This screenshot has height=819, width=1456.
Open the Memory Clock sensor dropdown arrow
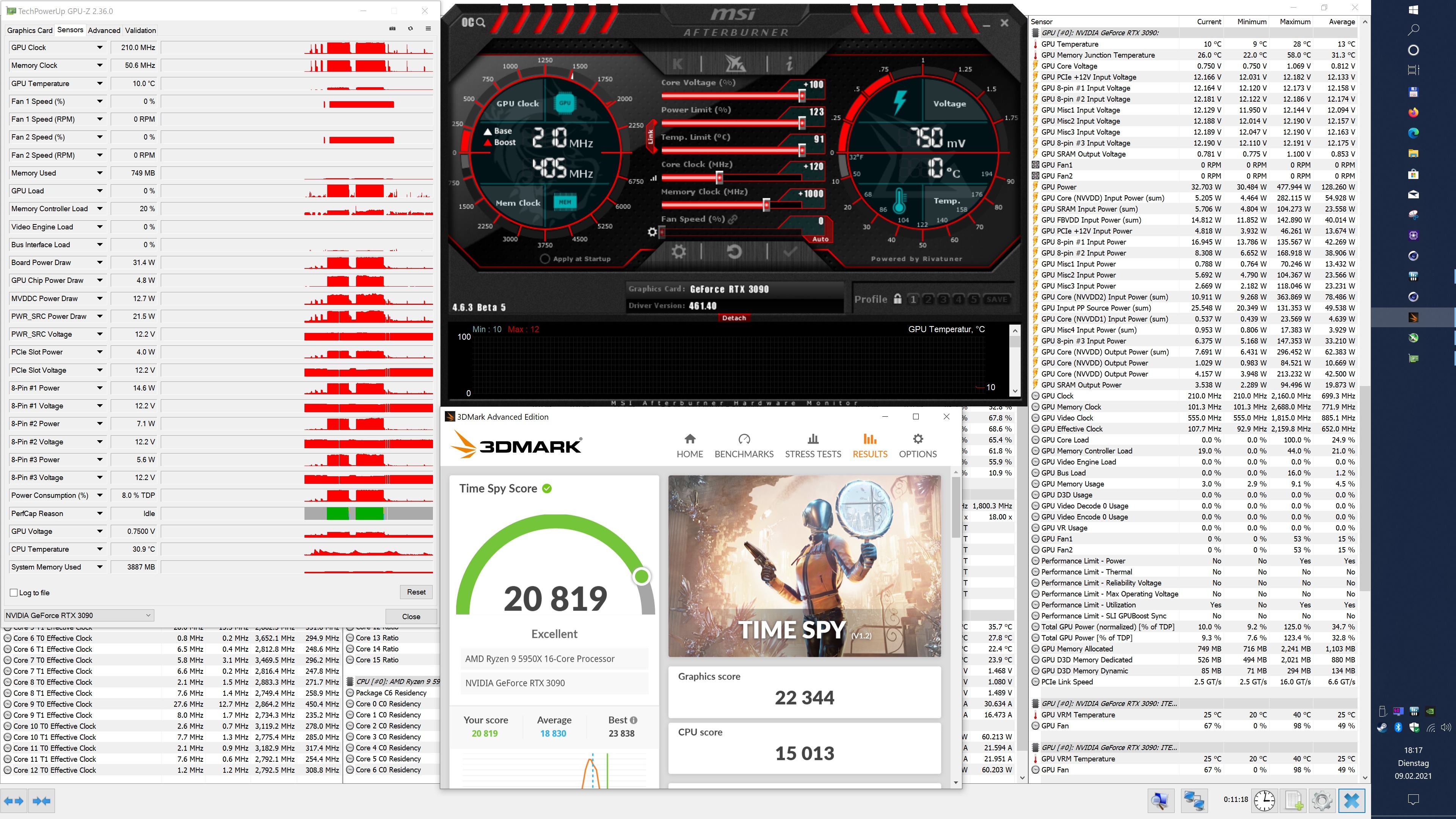pos(99,66)
